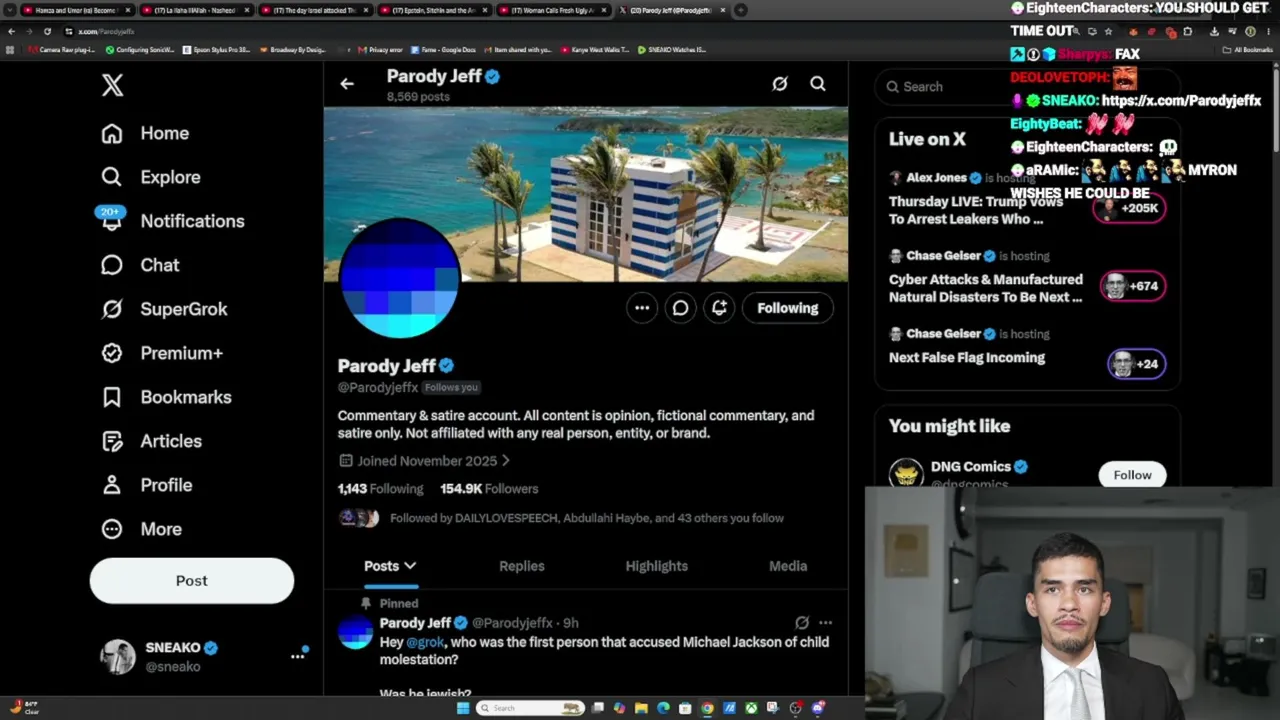Search Parody Jeff's posts with magnifier icon
The height and width of the screenshot is (720, 1280).
pyautogui.click(x=818, y=84)
